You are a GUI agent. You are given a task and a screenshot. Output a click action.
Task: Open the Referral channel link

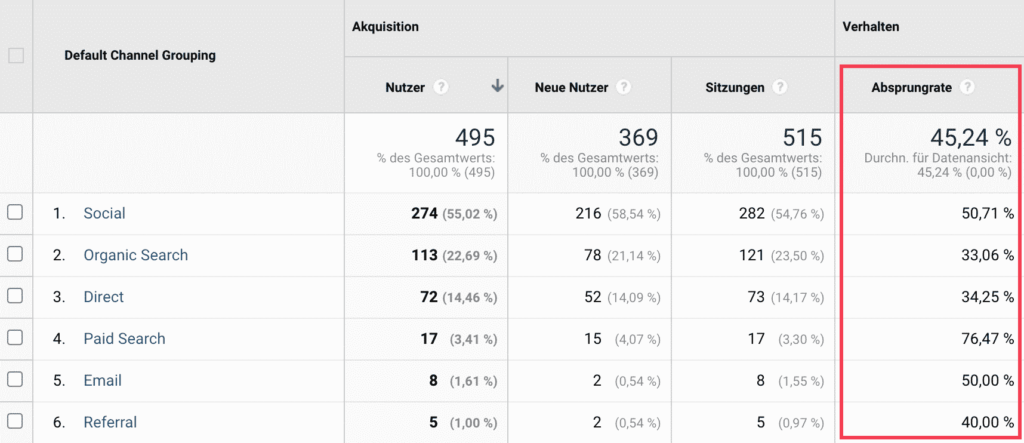point(110,422)
